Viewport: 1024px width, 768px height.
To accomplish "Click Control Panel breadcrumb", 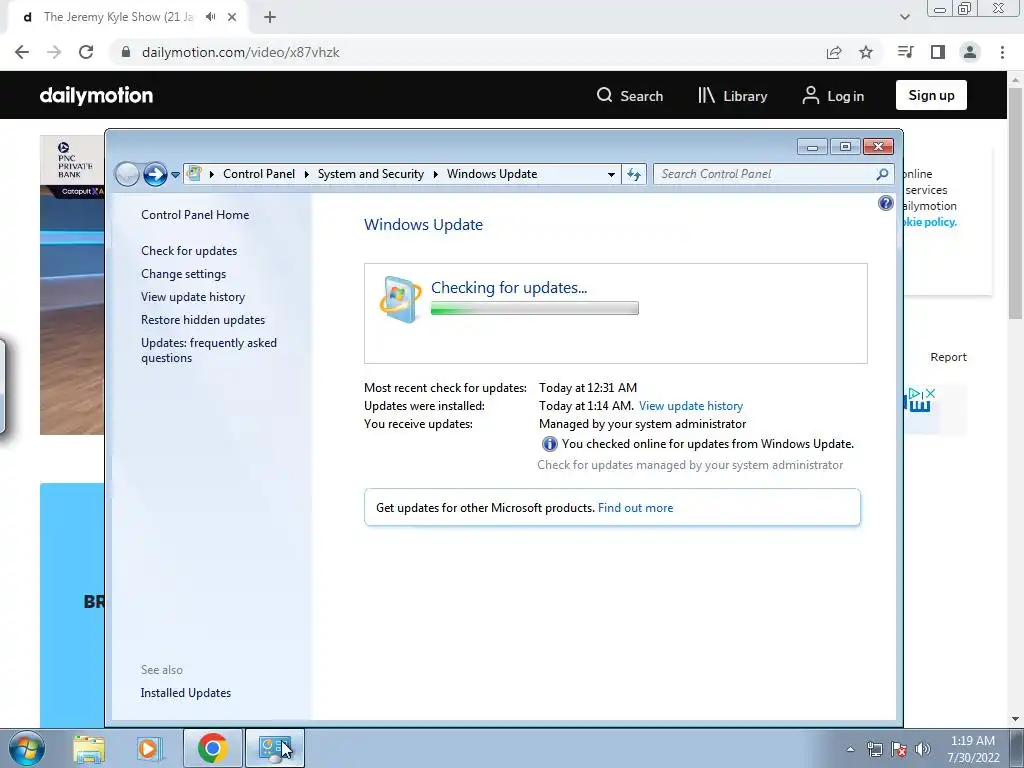I will point(259,174).
